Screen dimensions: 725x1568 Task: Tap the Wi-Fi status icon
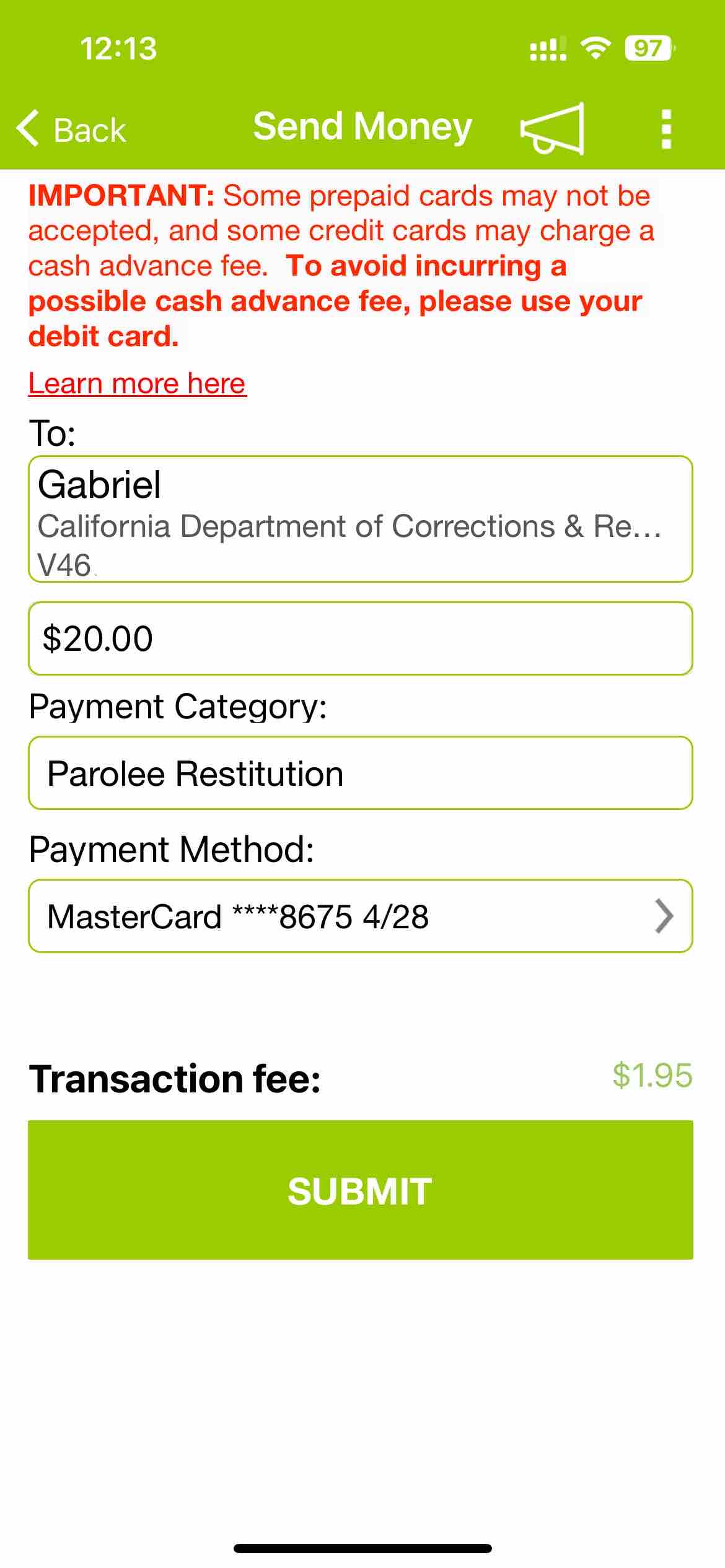point(595,48)
